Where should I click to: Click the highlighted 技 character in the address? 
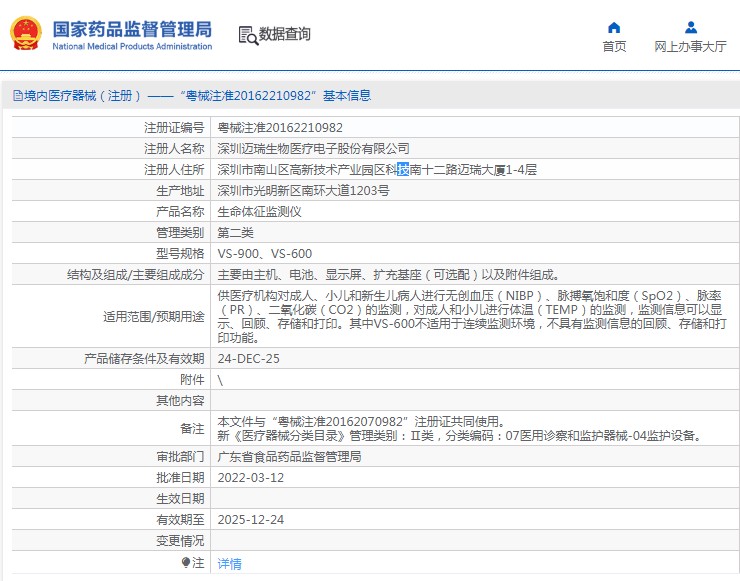tap(403, 170)
